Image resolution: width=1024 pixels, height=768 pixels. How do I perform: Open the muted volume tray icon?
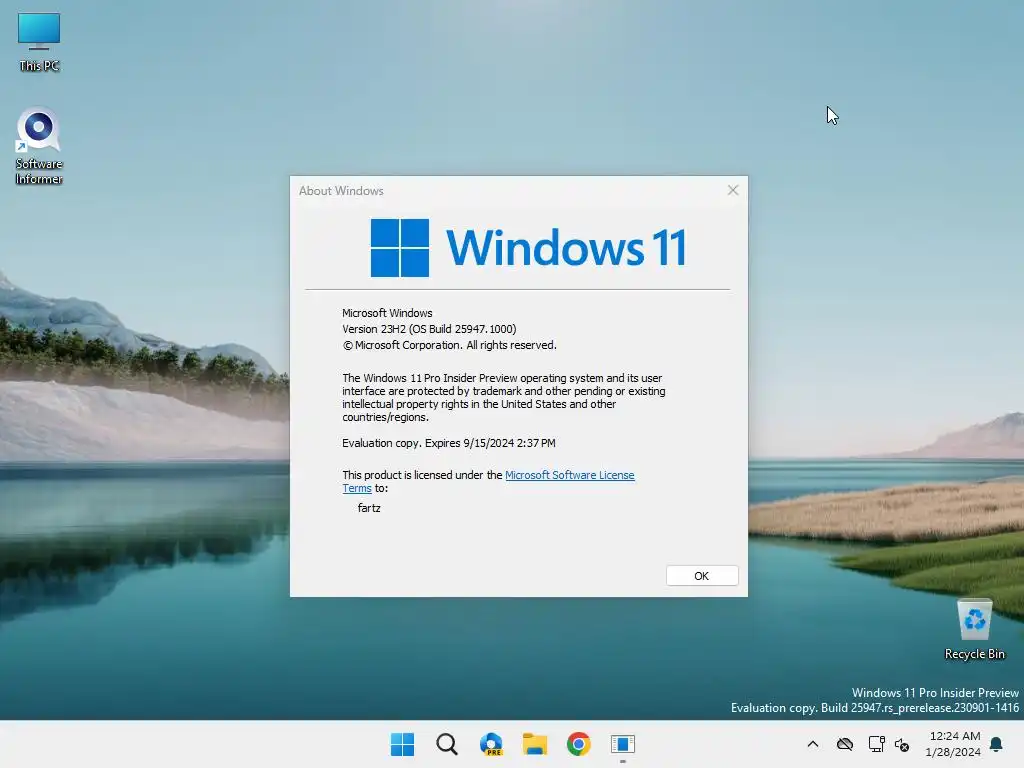pyautogui.click(x=902, y=744)
